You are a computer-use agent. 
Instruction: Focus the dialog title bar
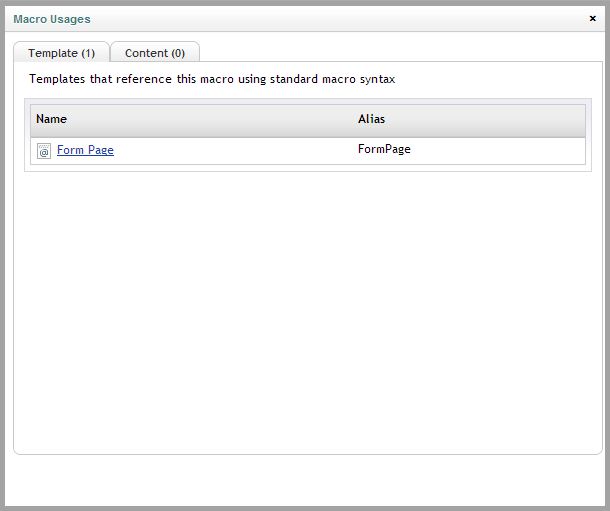[x=305, y=19]
